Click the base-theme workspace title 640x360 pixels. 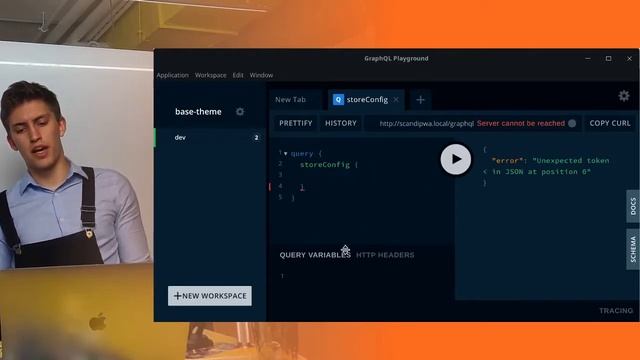coord(198,111)
